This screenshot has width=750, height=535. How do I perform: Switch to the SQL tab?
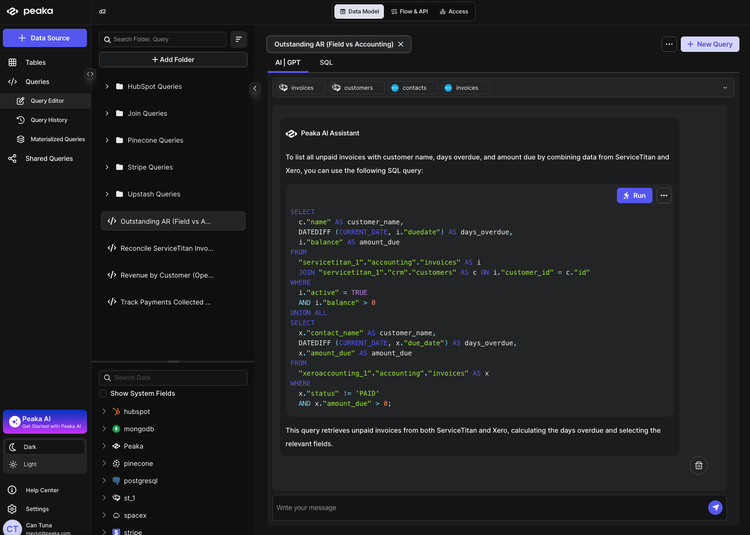point(326,62)
